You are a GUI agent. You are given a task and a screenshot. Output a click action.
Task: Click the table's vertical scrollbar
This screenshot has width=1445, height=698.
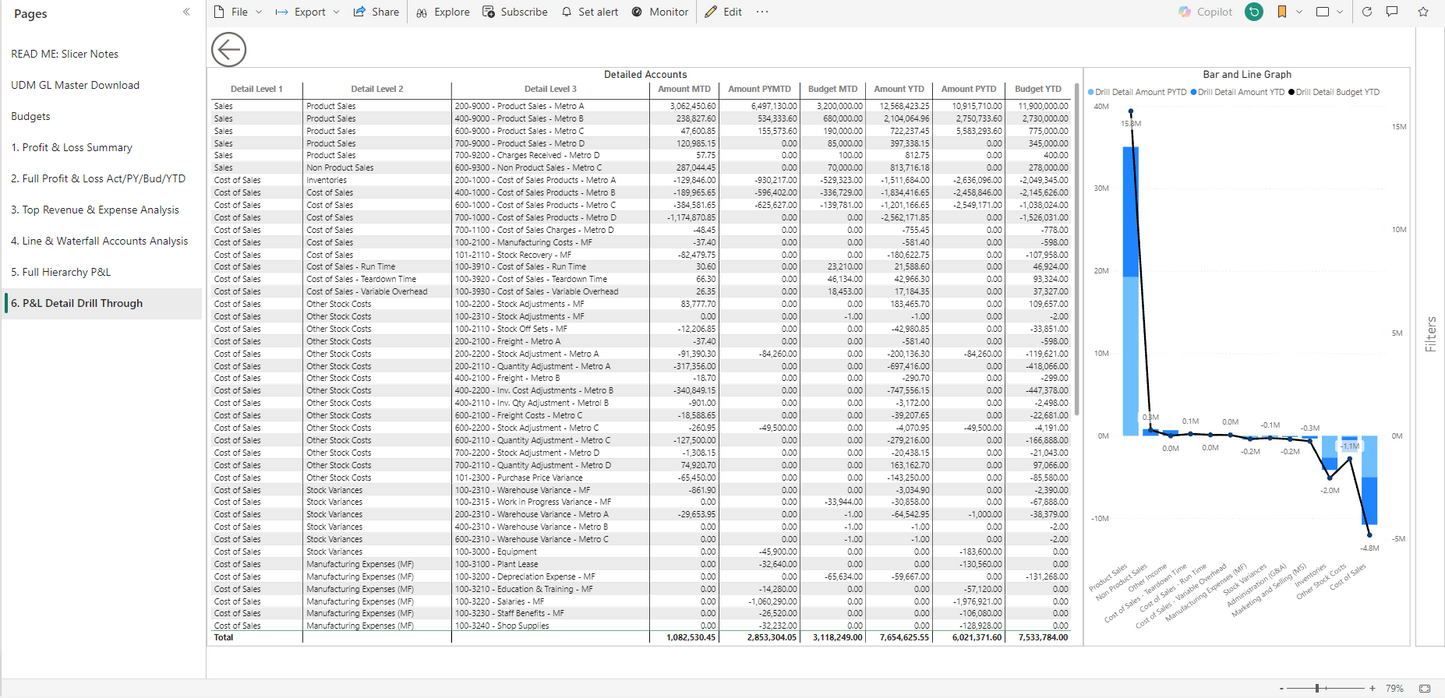tap(1077, 250)
